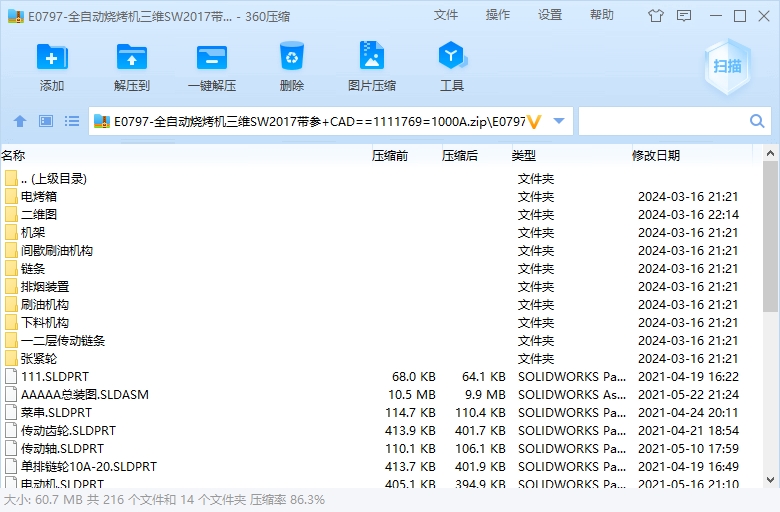Click the 一键解压 one-click extract icon
Image resolution: width=780 pixels, height=512 pixels.
pos(211,57)
